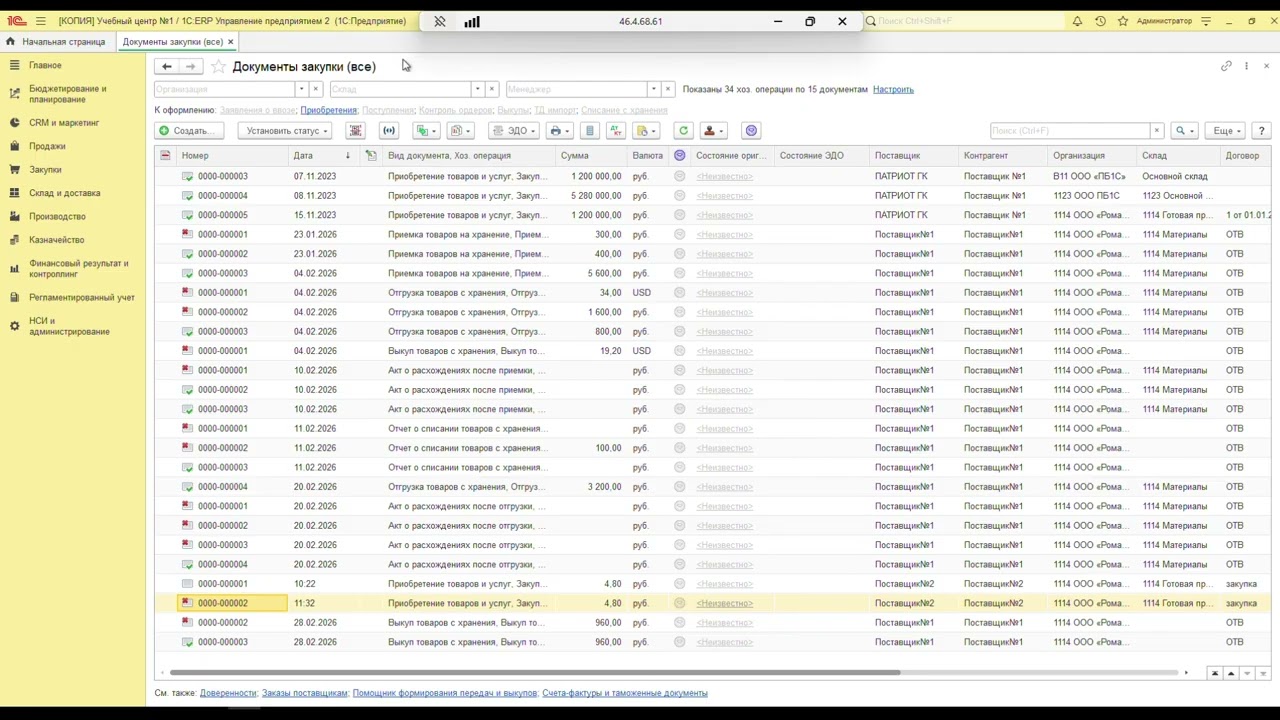Sort by the Сумма column header
Screen dimensions: 1280x720
click(x=590, y=156)
